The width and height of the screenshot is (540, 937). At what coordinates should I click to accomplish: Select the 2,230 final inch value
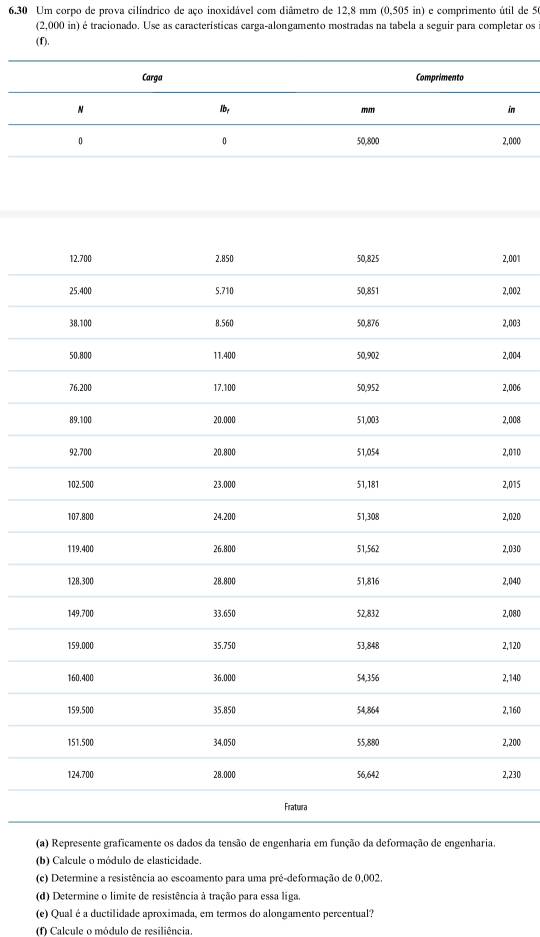511,775
